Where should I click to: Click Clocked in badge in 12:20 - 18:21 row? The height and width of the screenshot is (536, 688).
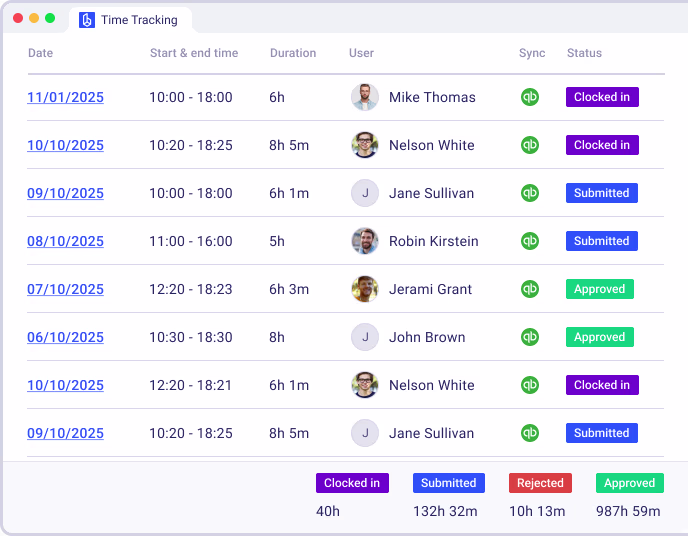pyautogui.click(x=602, y=385)
